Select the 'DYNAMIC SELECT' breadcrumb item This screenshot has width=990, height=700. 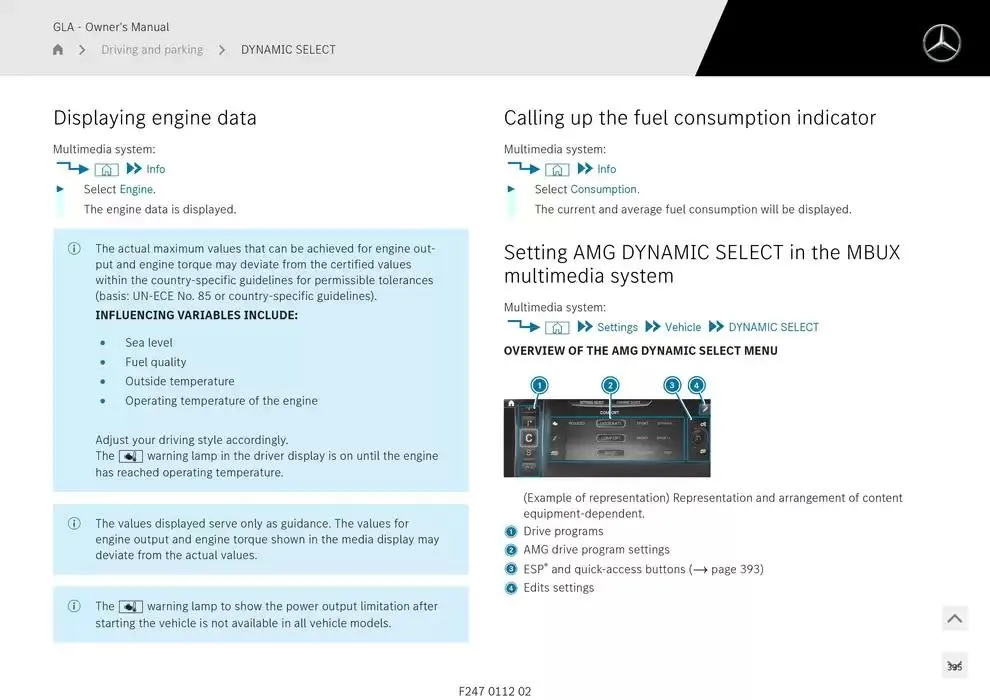coord(288,50)
